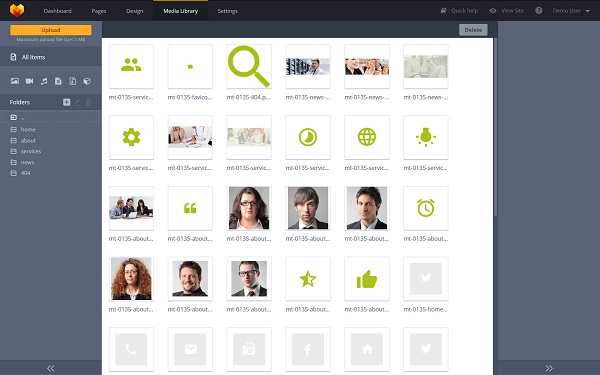This screenshot has width=600, height=375.
Task: Filter media by 3D box icon
Action: pyautogui.click(x=87, y=81)
